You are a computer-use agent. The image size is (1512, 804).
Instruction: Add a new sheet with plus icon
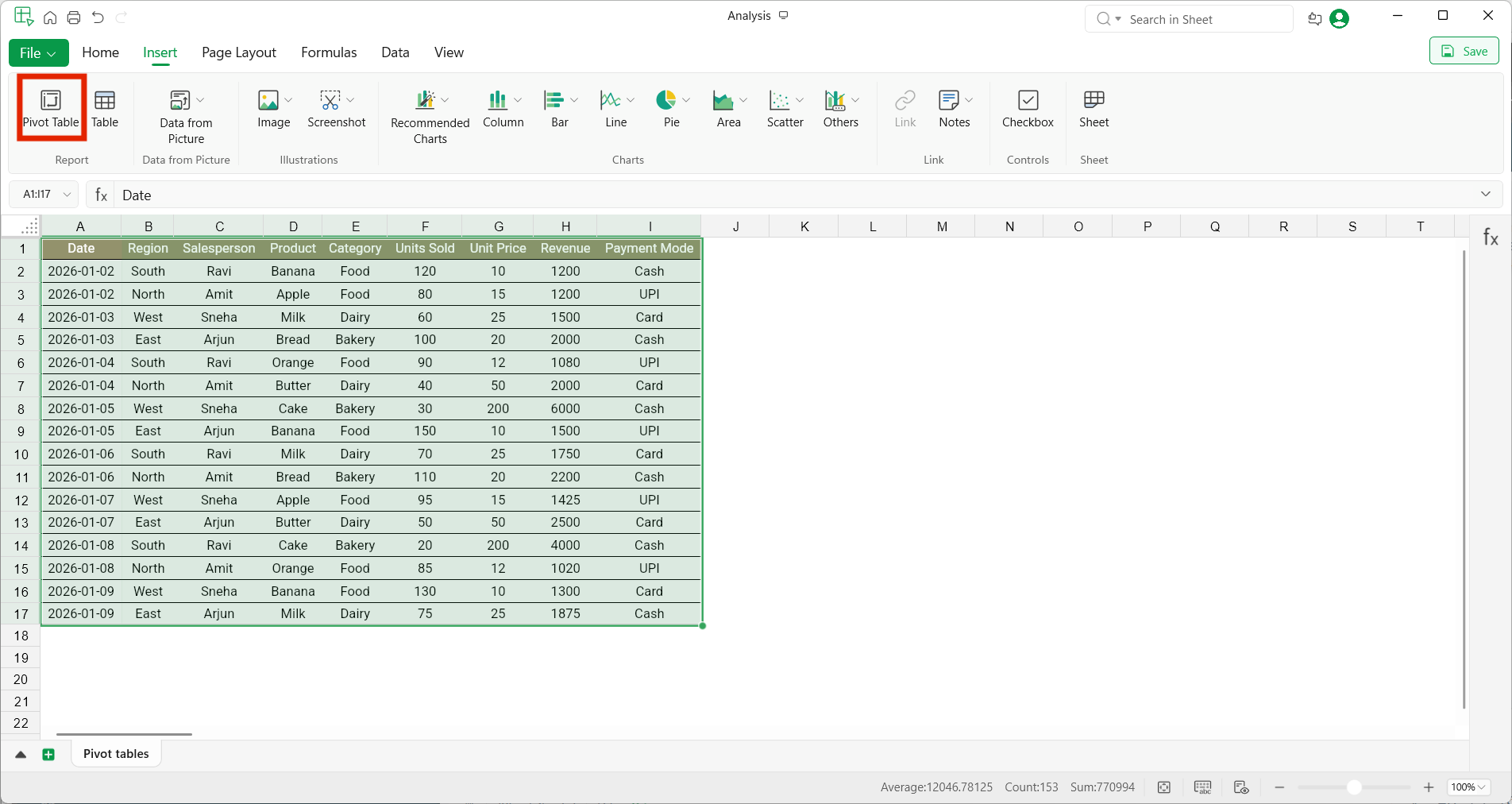tap(48, 755)
